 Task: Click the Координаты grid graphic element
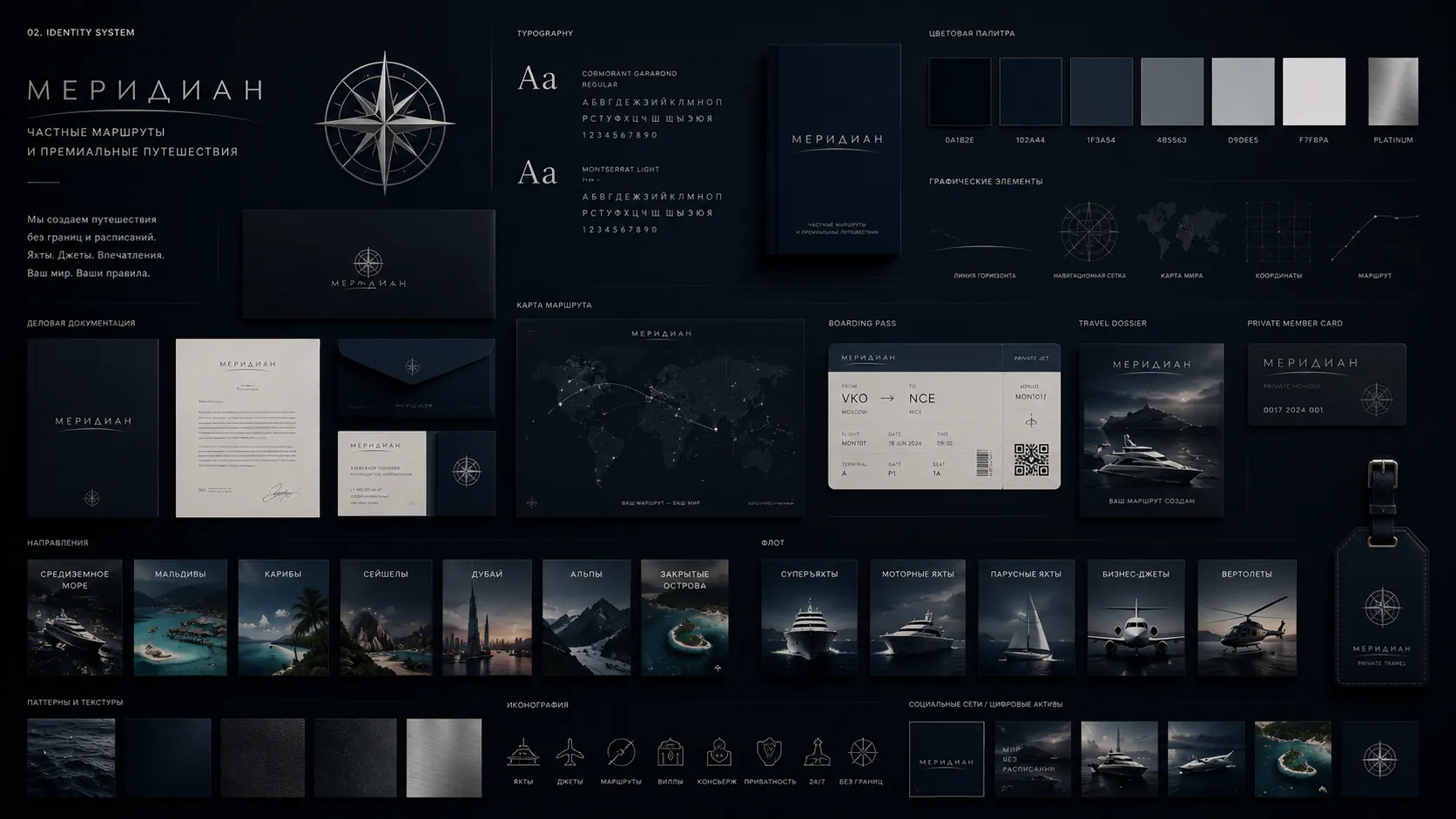point(1278,232)
